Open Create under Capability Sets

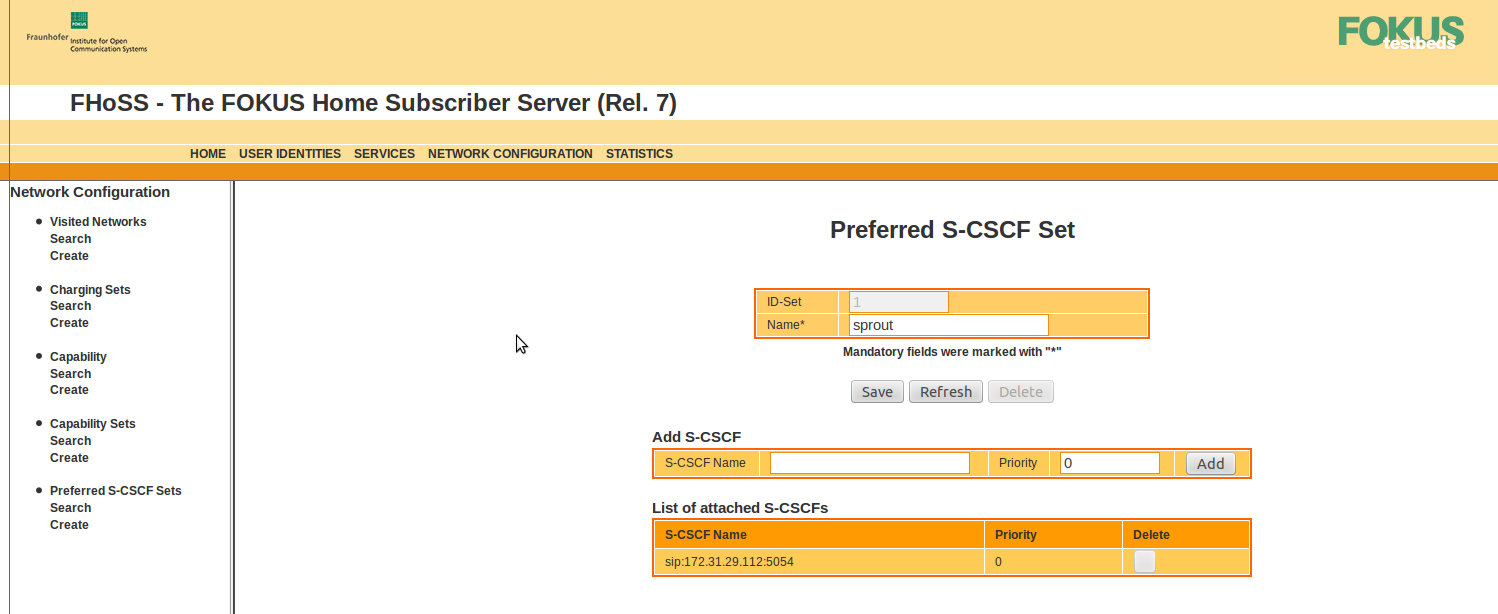pyautogui.click(x=68, y=457)
